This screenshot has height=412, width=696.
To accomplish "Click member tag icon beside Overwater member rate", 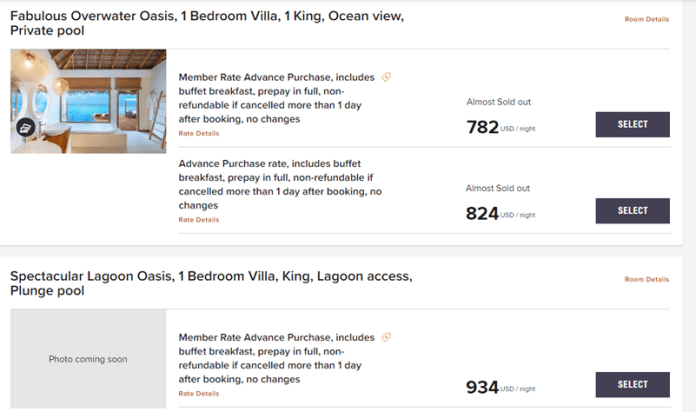I will 386,77.
